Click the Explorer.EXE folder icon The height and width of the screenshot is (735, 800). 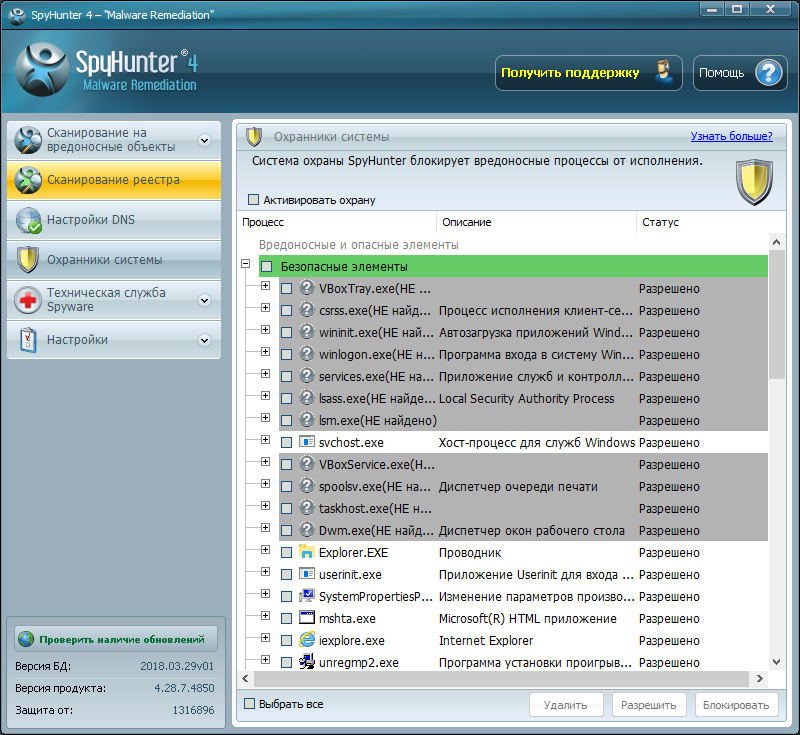[307, 552]
